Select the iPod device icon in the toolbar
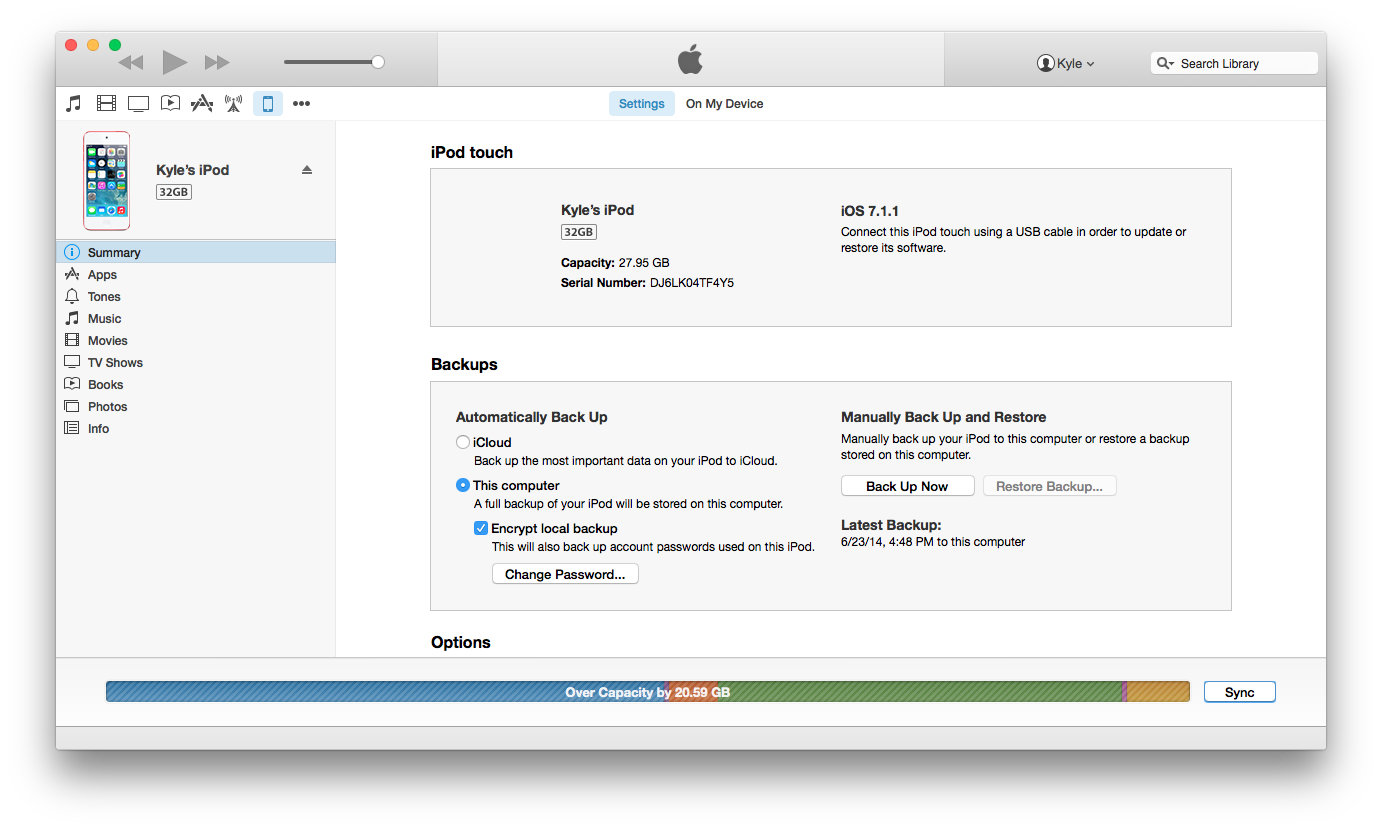The width and height of the screenshot is (1382, 830). click(x=267, y=103)
